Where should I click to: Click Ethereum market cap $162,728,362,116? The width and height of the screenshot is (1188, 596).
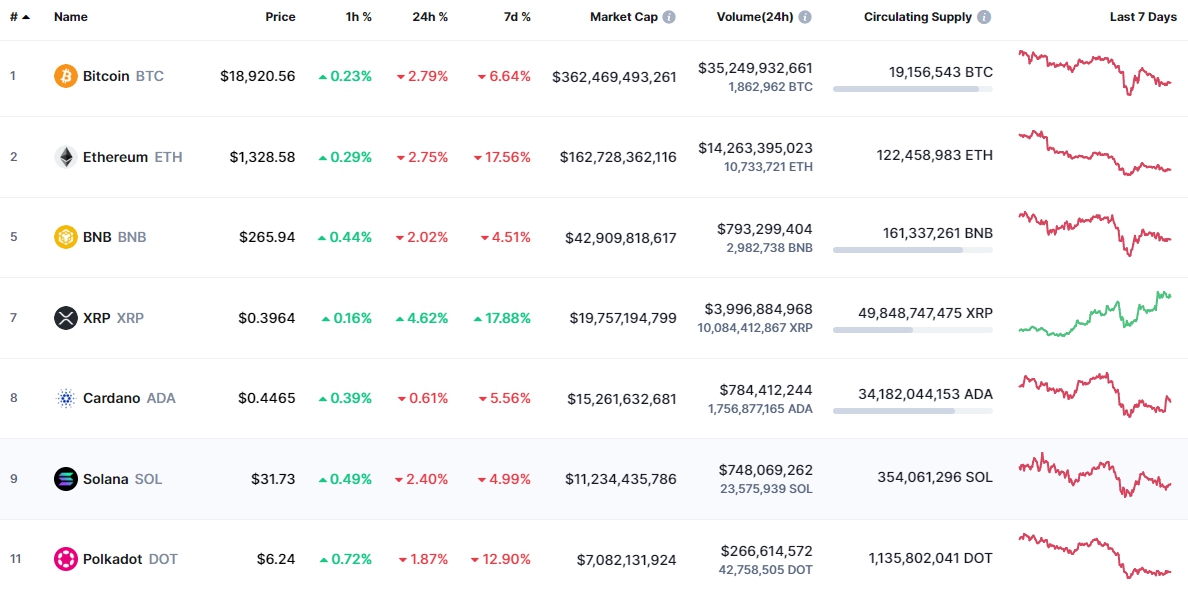[x=618, y=157]
